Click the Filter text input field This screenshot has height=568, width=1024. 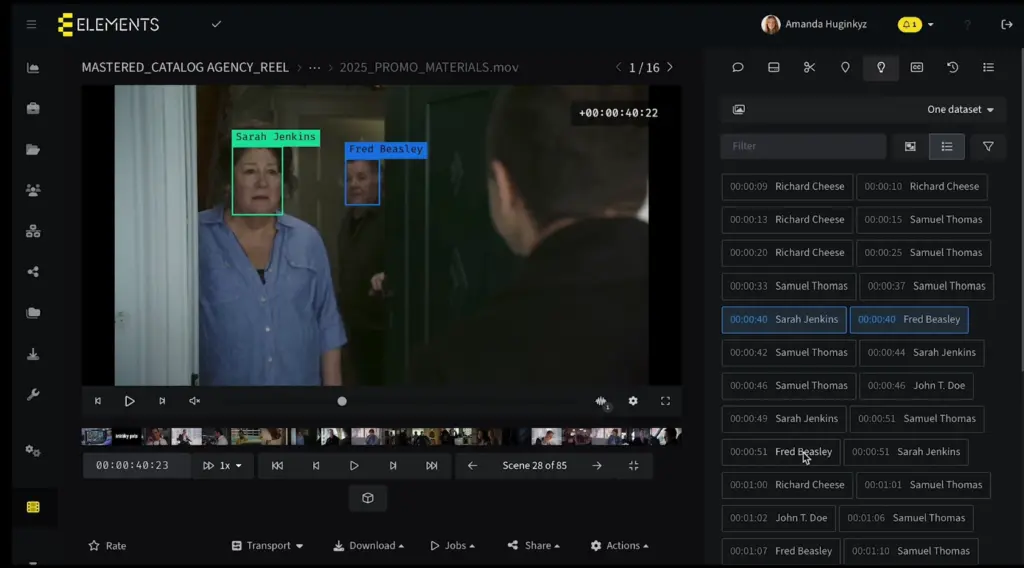pos(803,147)
